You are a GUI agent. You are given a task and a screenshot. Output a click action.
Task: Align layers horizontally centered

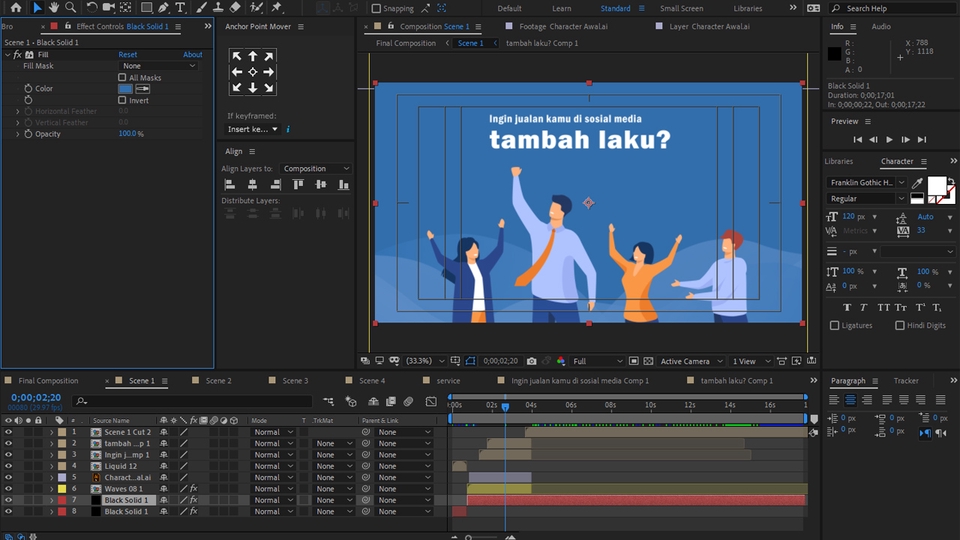coord(252,184)
